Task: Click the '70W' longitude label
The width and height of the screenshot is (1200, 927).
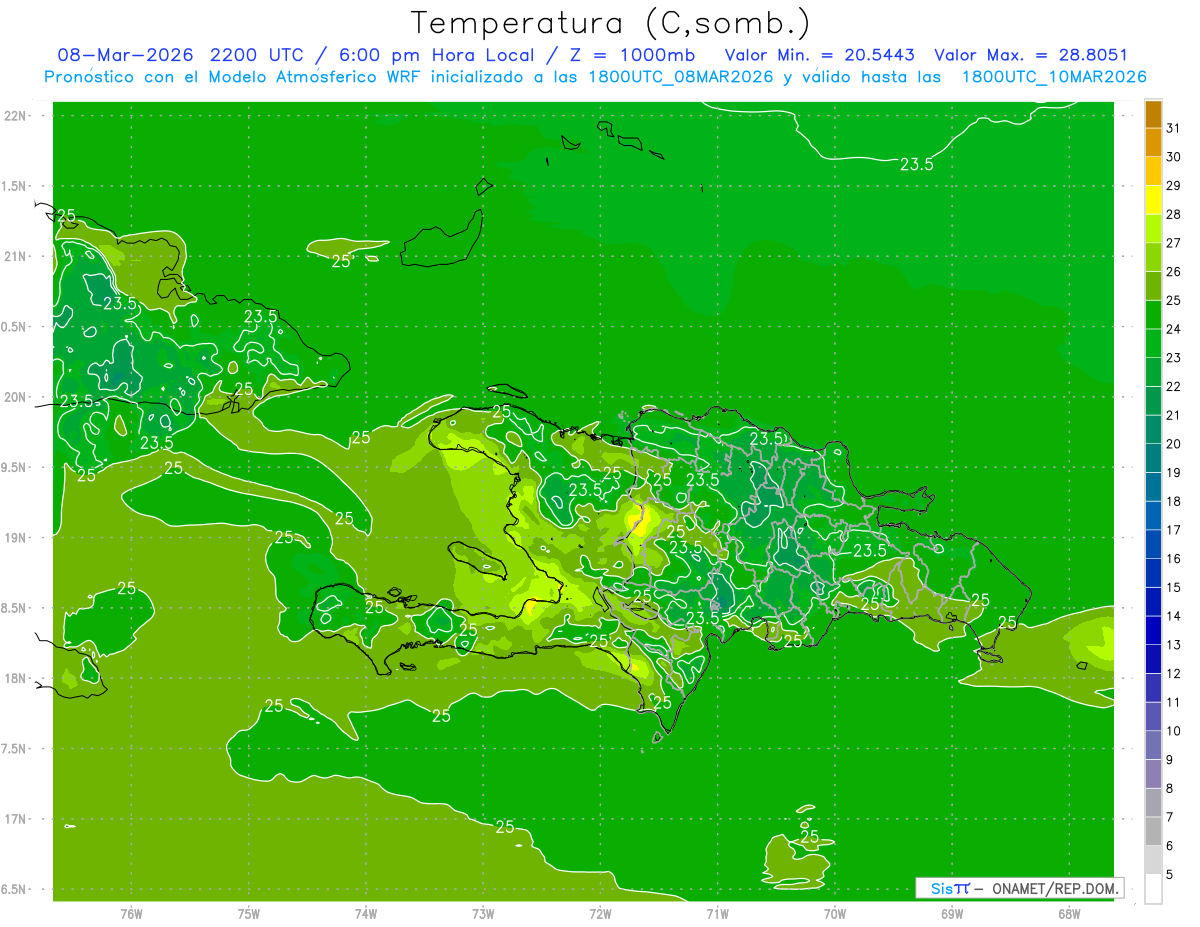Action: pos(835,913)
